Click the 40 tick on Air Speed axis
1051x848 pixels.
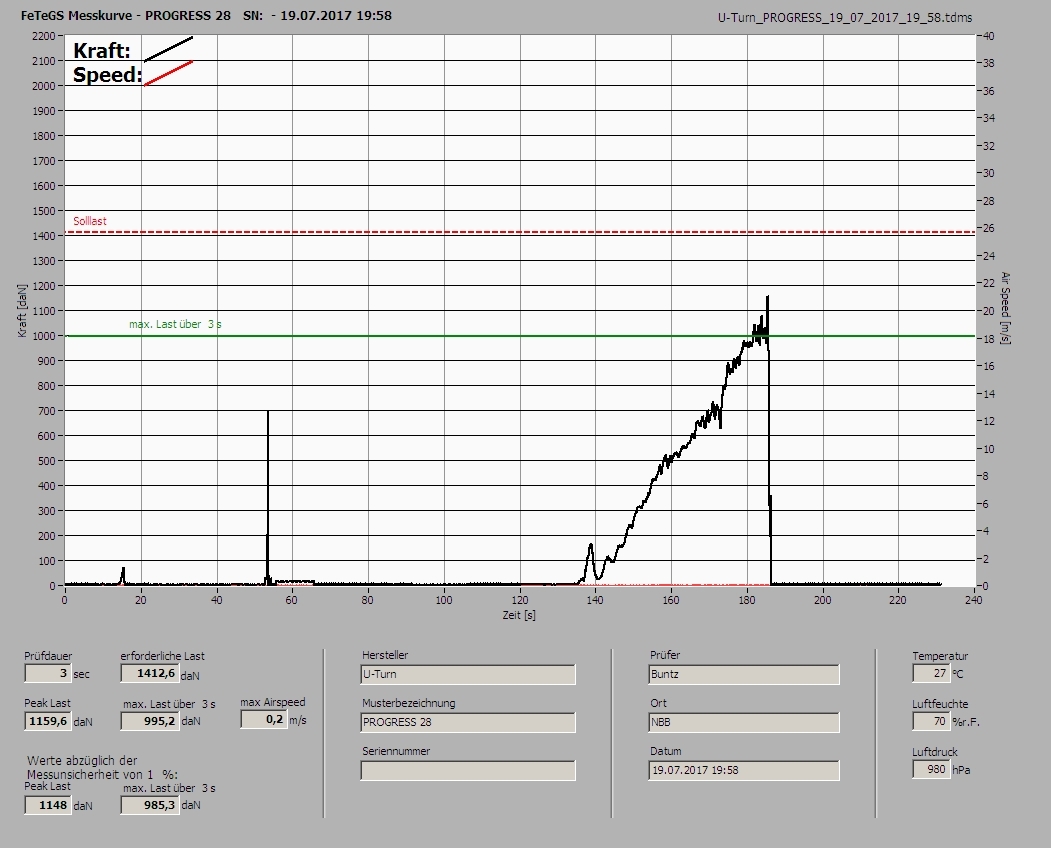coord(988,36)
